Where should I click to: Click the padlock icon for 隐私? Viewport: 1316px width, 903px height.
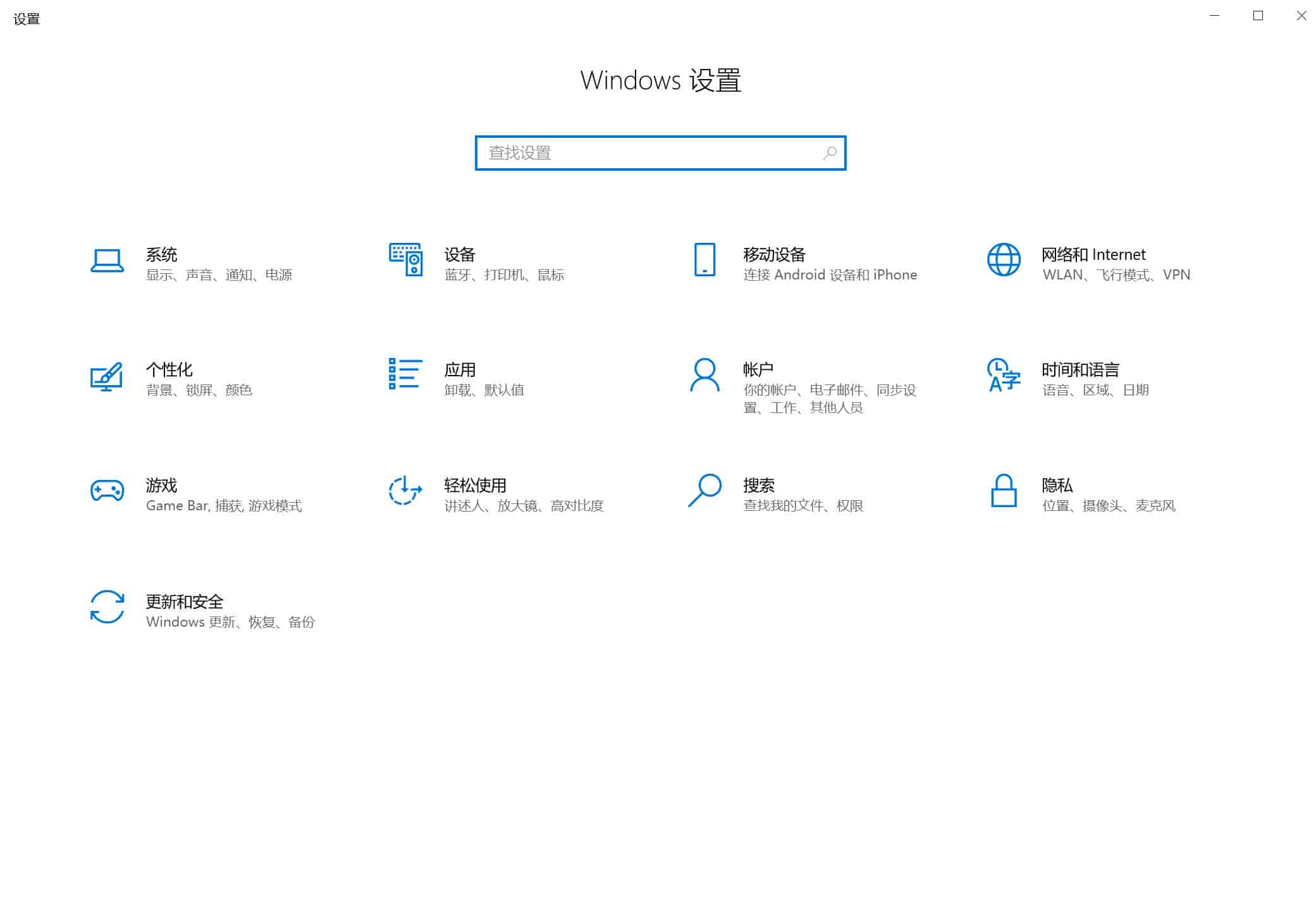1004,490
